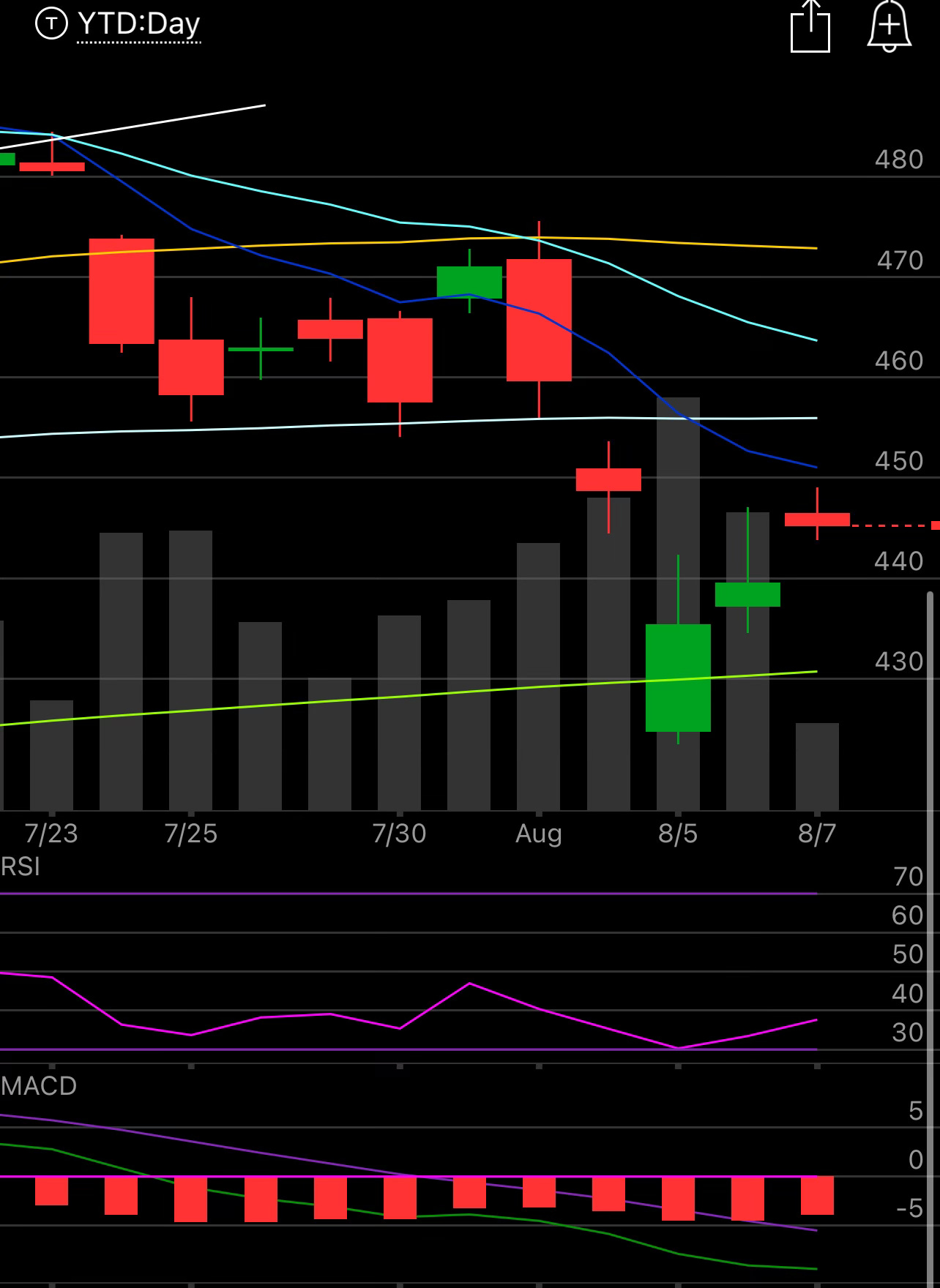This screenshot has height=1288, width=940.
Task: Select the latest 8/7 red candlestick
Action: pos(817,520)
